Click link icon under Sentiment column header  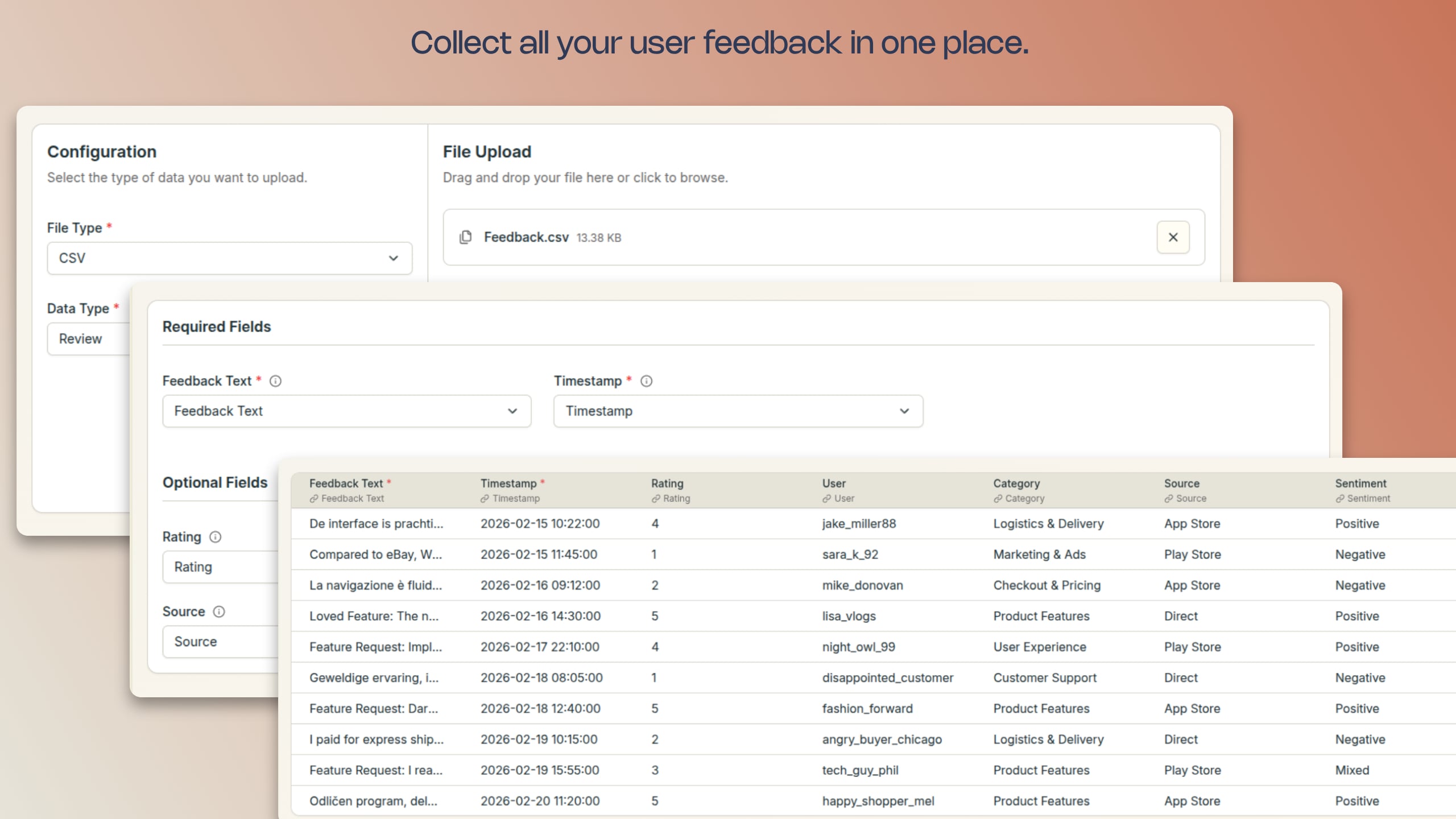click(1339, 499)
